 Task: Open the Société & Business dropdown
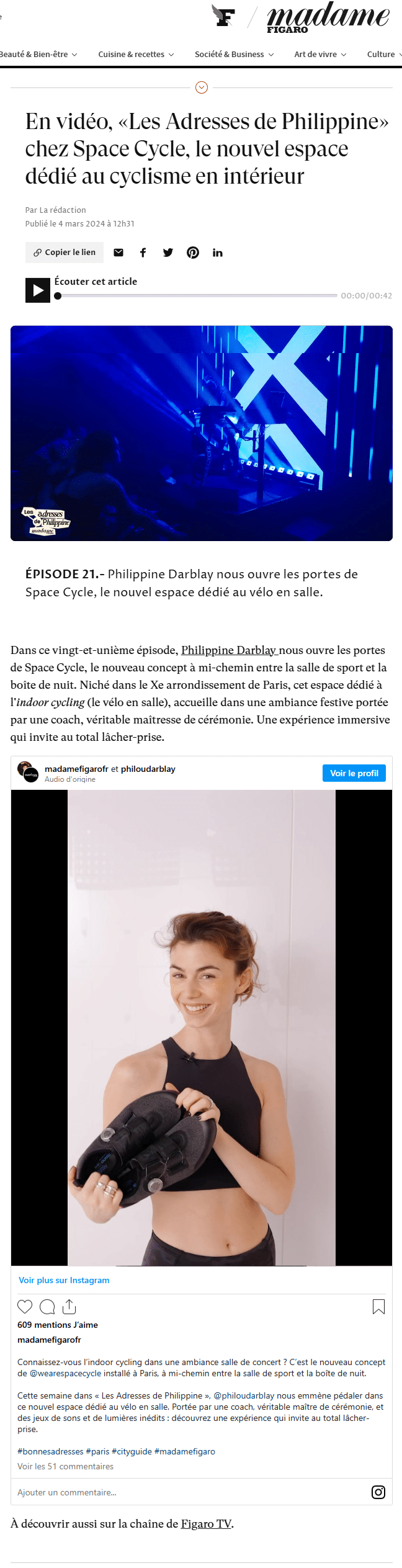pyautogui.click(x=234, y=55)
